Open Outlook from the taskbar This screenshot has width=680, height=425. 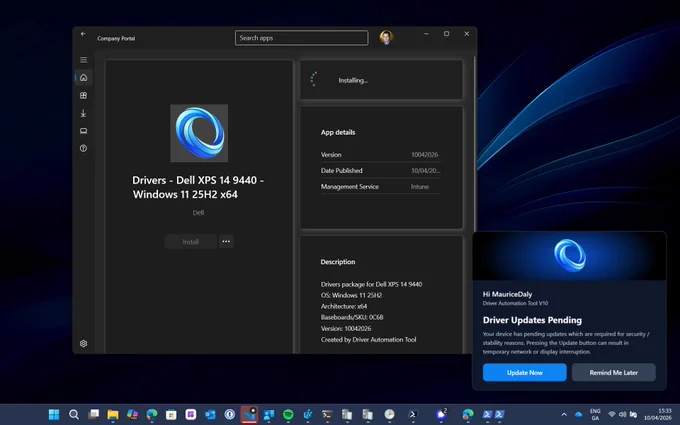click(210, 415)
